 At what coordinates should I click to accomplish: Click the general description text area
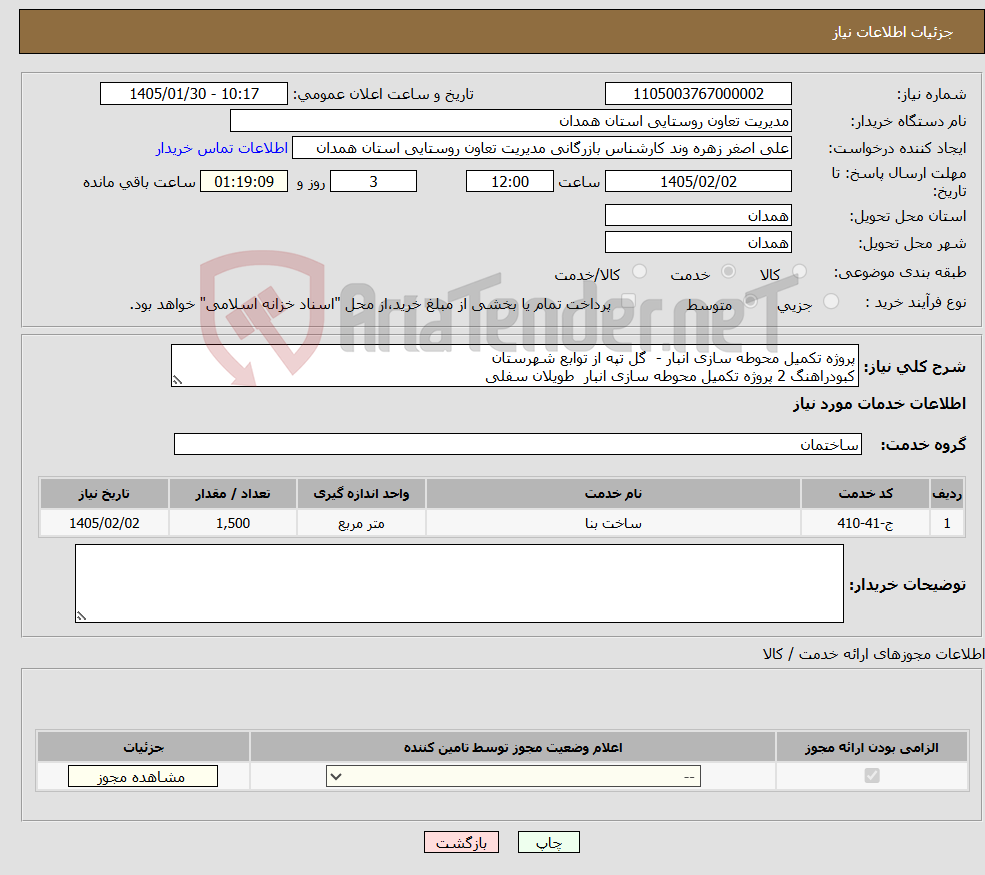514,366
